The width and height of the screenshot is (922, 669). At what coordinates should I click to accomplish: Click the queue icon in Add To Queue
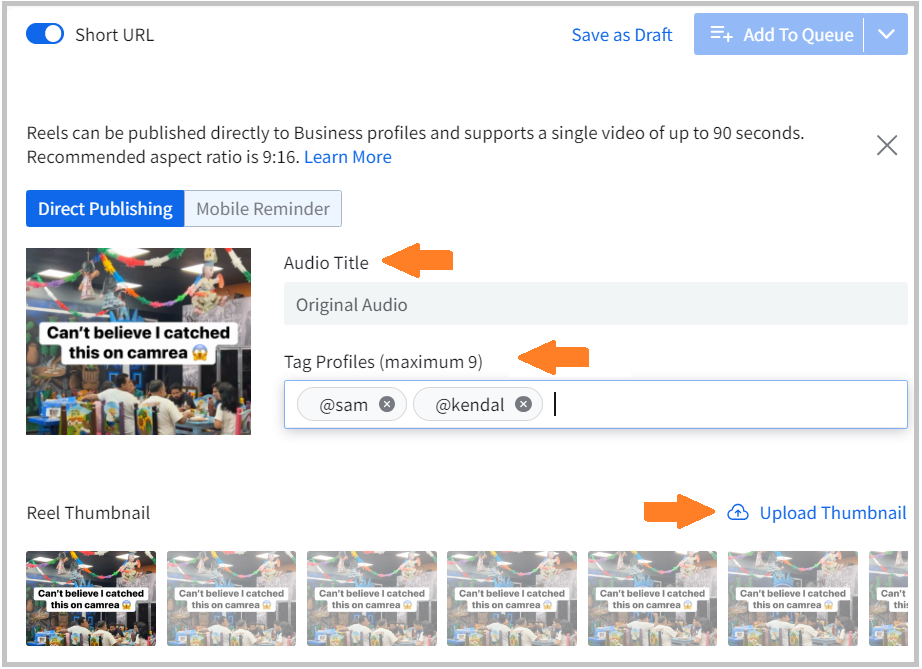click(721, 35)
